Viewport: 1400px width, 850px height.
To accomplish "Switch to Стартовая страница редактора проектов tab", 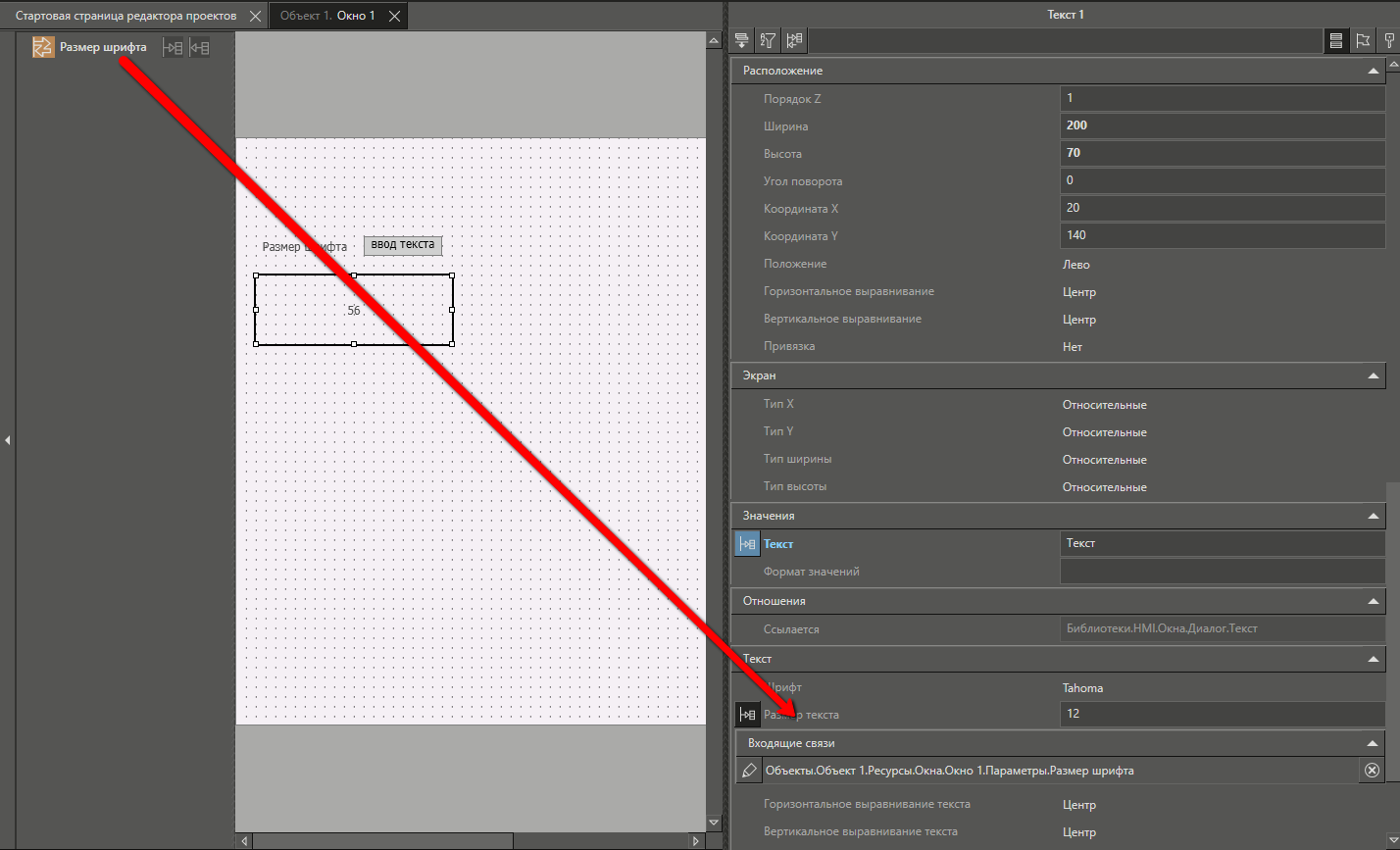I will pos(125,16).
